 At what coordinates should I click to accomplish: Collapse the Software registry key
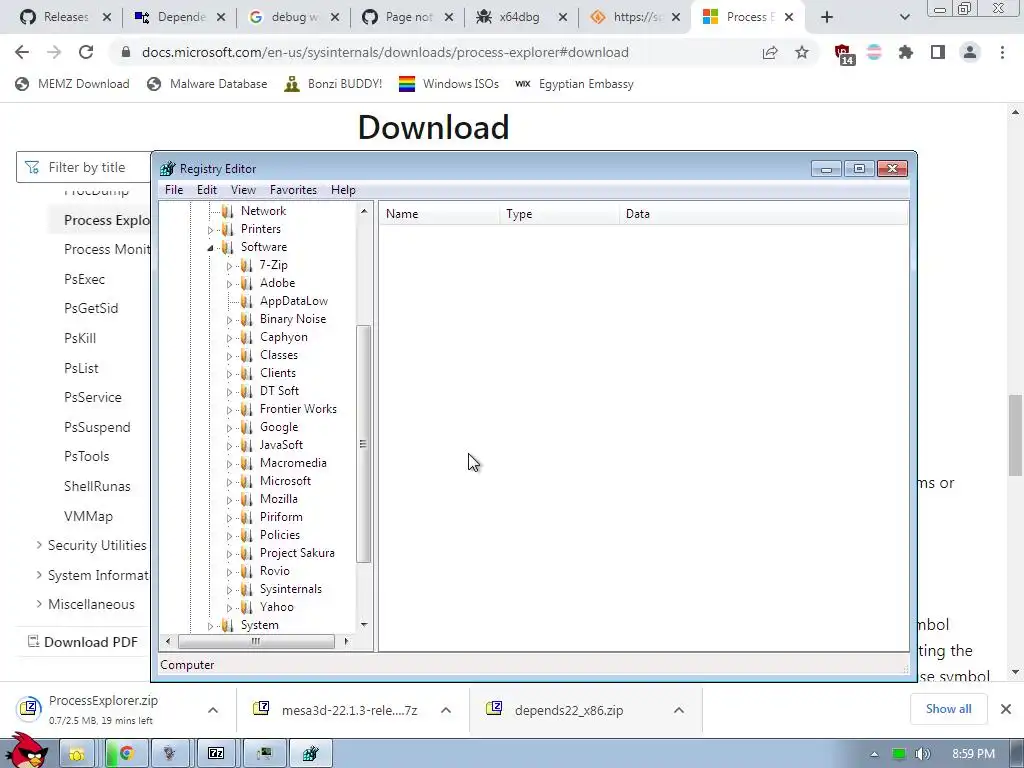point(210,248)
